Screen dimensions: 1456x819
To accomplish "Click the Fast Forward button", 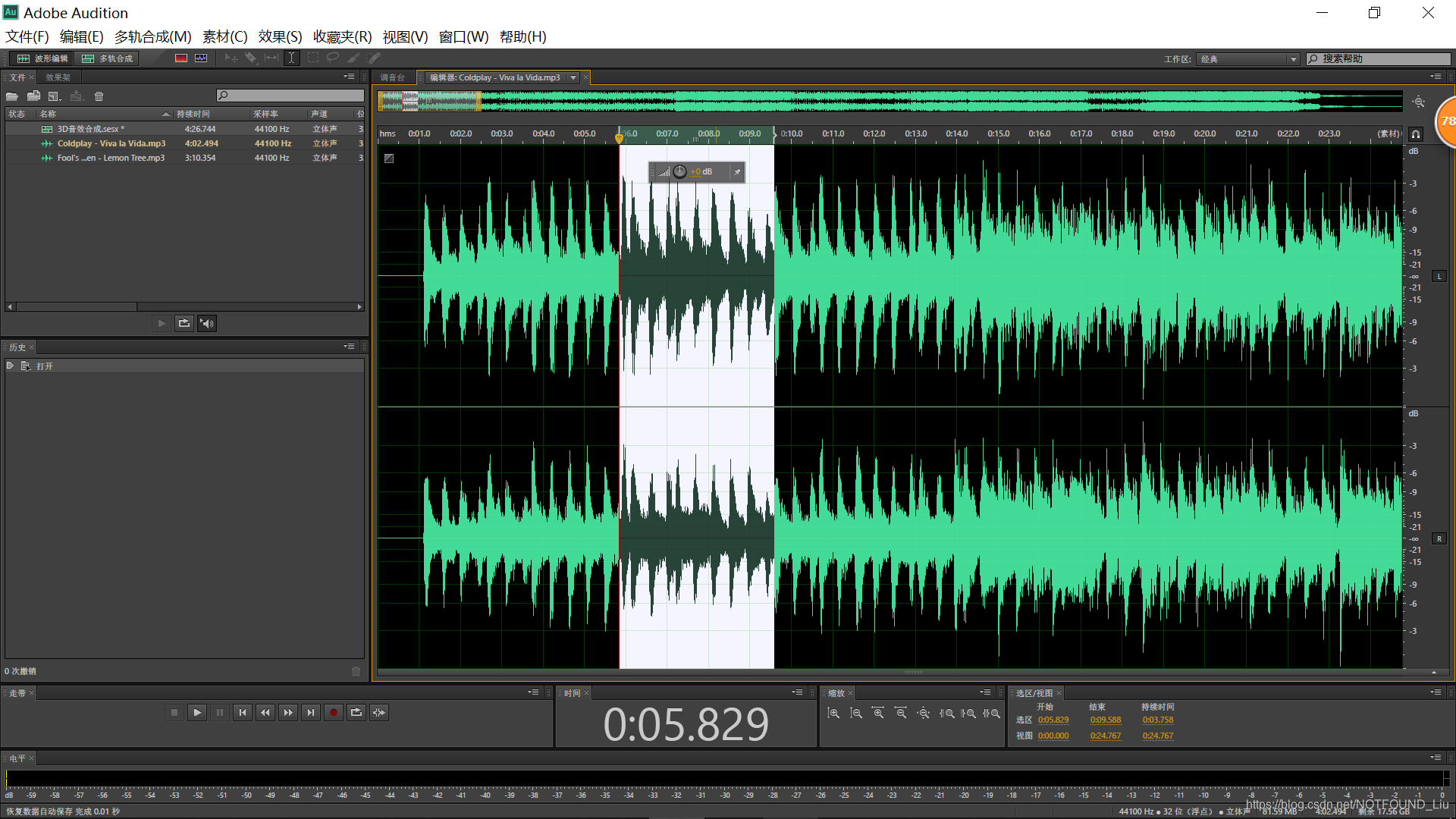I will [288, 713].
